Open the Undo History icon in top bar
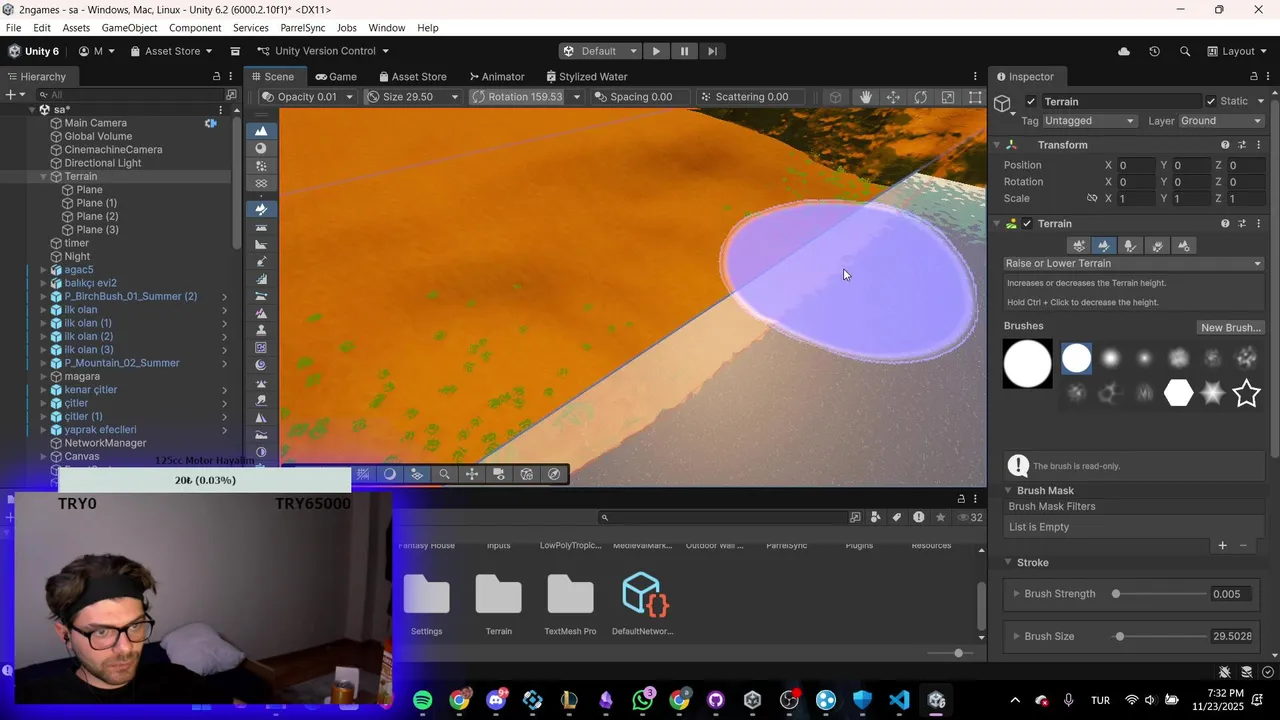 pyautogui.click(x=1154, y=51)
